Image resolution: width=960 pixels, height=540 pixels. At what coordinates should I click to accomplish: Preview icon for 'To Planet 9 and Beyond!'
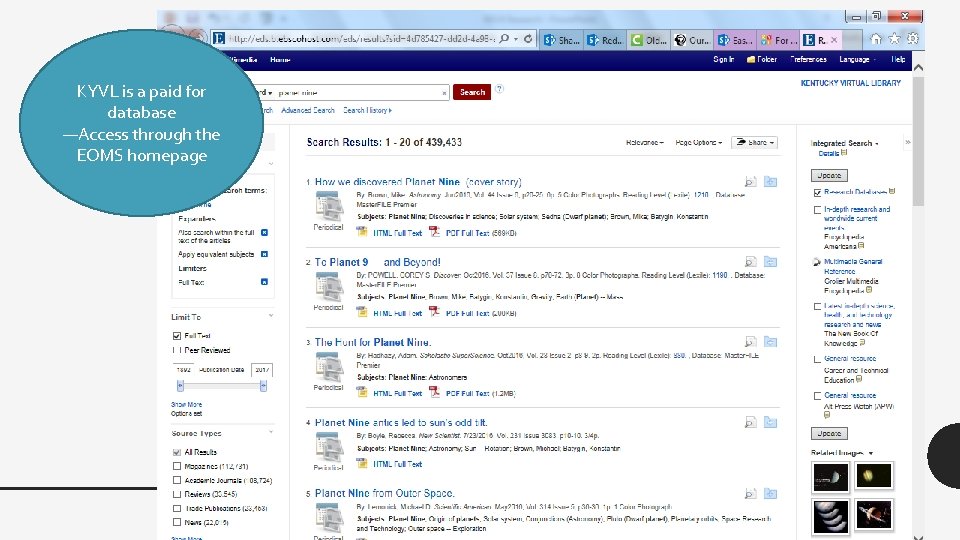pos(750,262)
